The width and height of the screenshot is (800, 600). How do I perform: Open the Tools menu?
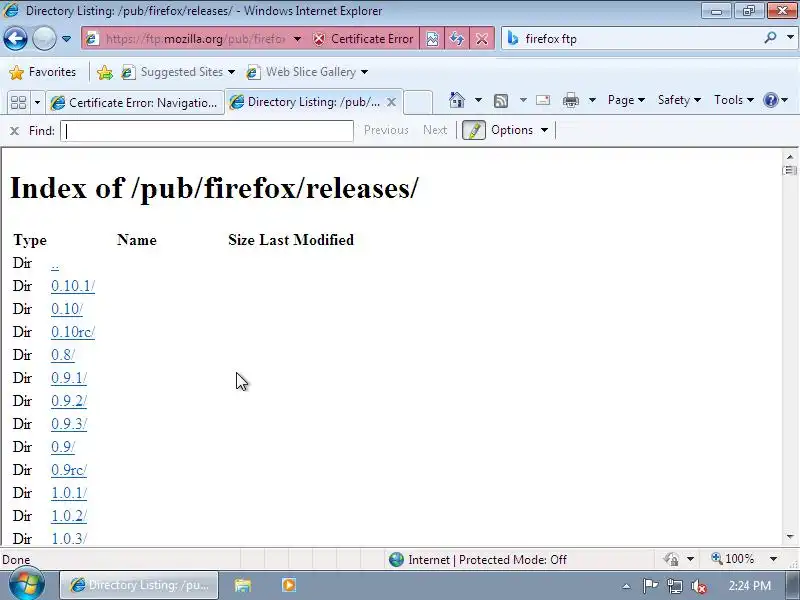(733, 100)
